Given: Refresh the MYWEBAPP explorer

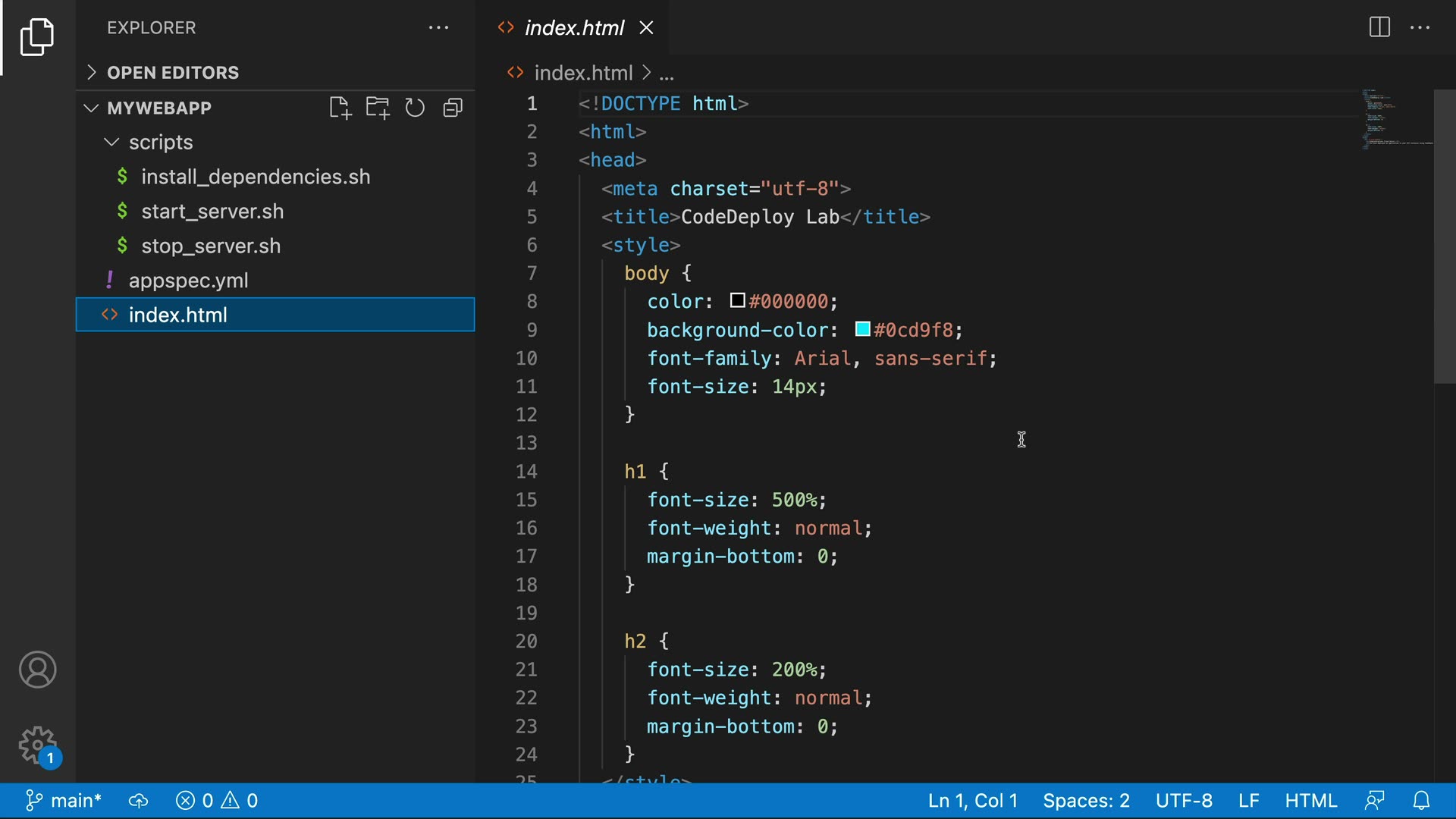Looking at the screenshot, I should 415,108.
